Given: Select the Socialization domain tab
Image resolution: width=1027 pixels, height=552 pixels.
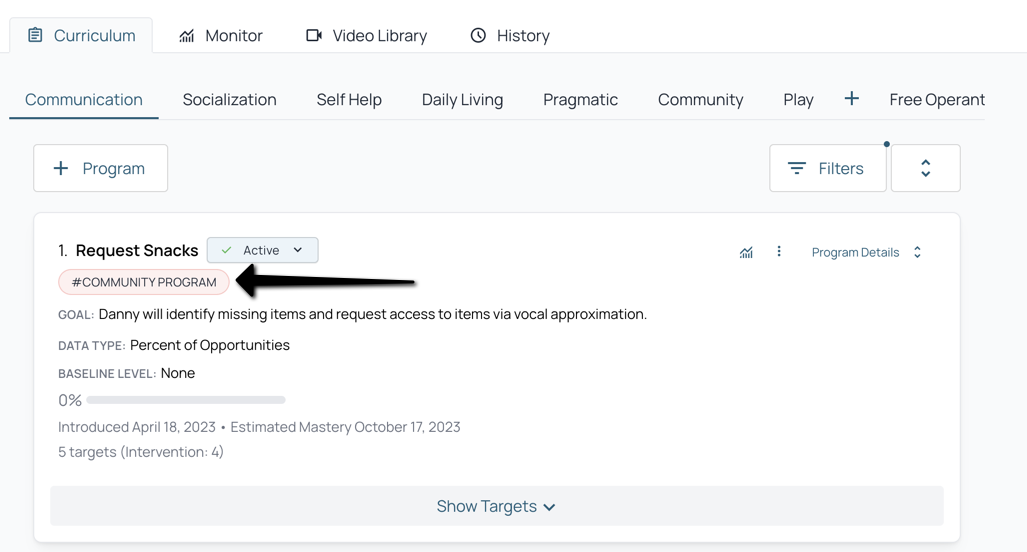Looking at the screenshot, I should pos(229,100).
